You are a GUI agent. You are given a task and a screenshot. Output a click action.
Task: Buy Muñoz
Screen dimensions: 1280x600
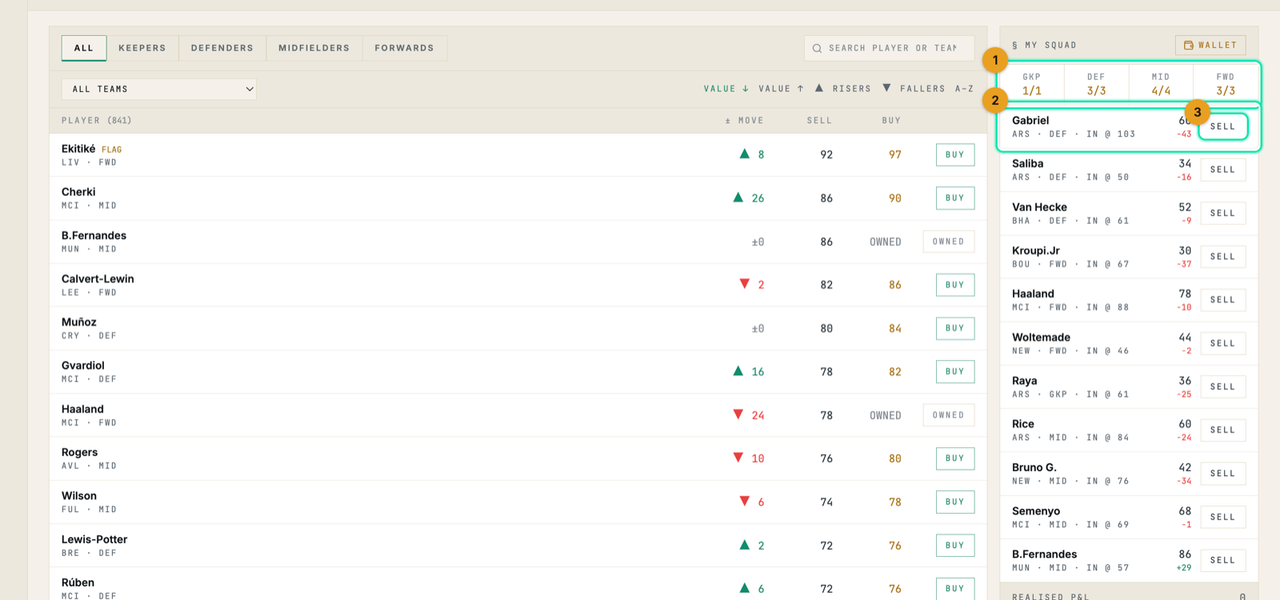tap(955, 328)
